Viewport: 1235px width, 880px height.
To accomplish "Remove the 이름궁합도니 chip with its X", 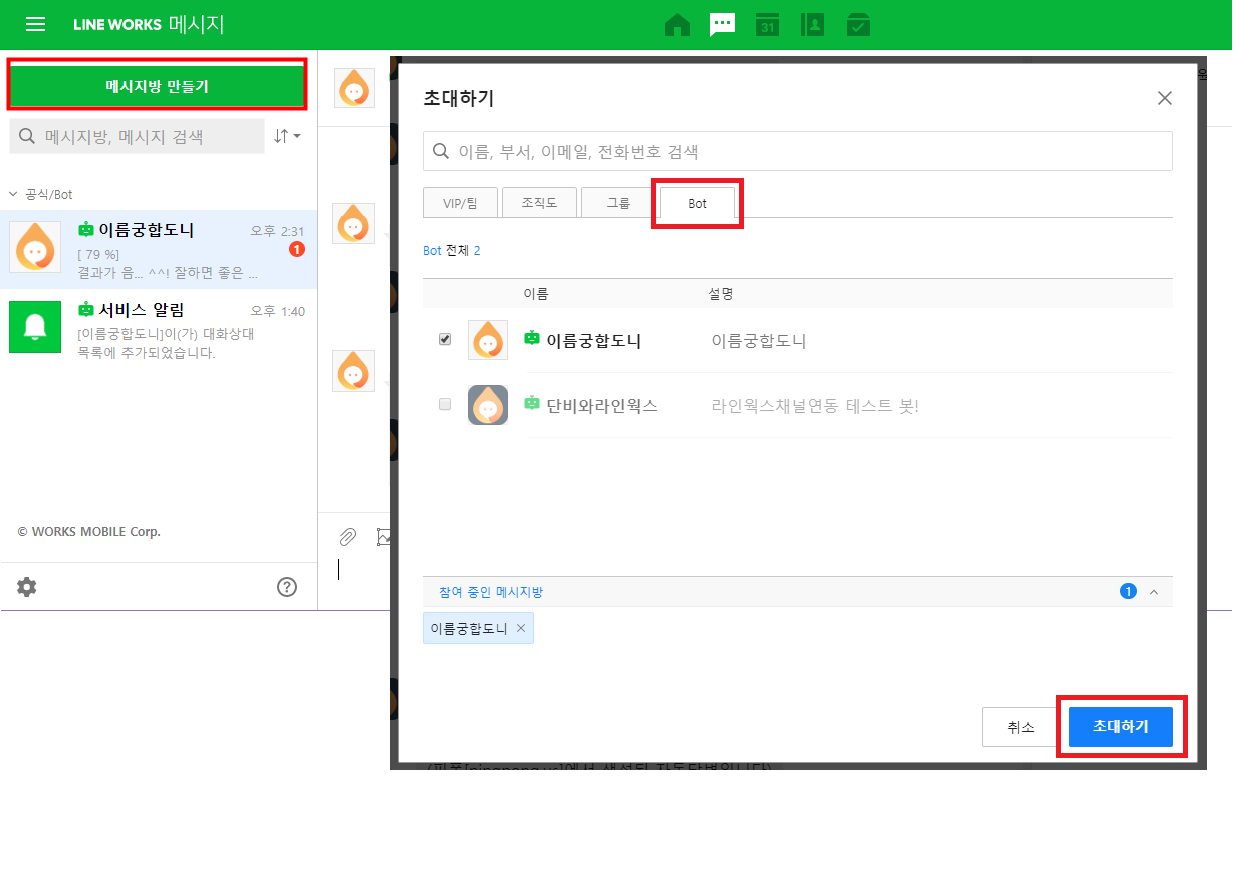I will click(x=520, y=628).
